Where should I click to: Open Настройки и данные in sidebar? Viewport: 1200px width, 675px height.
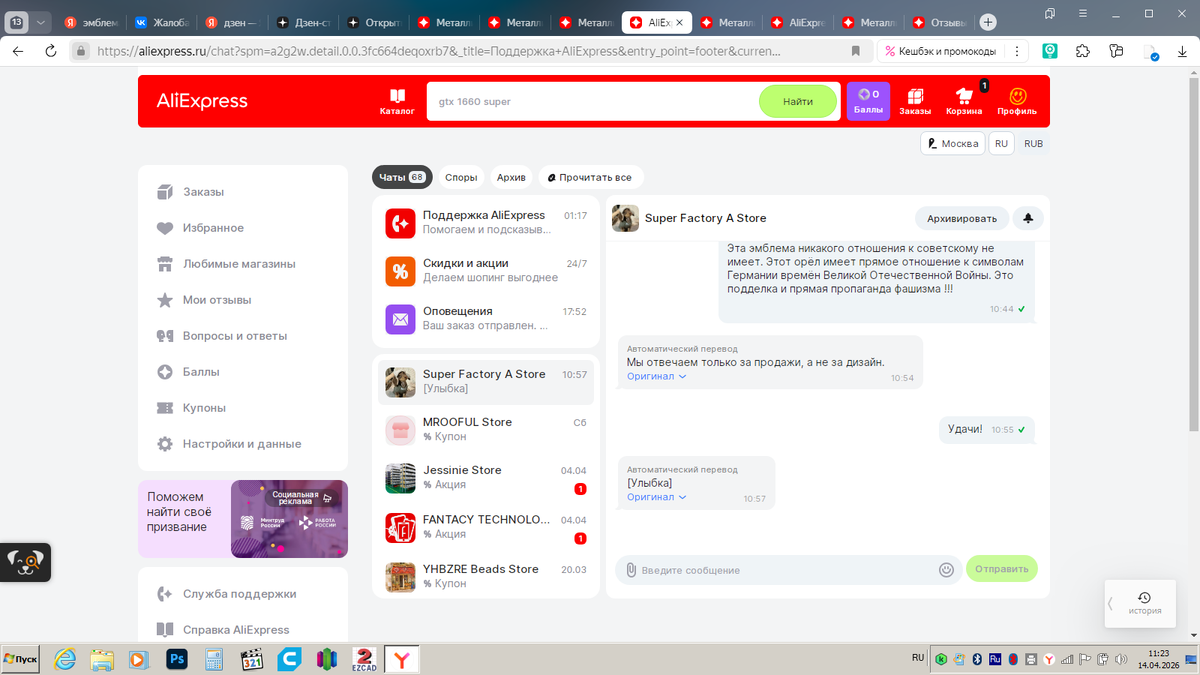click(x=243, y=444)
